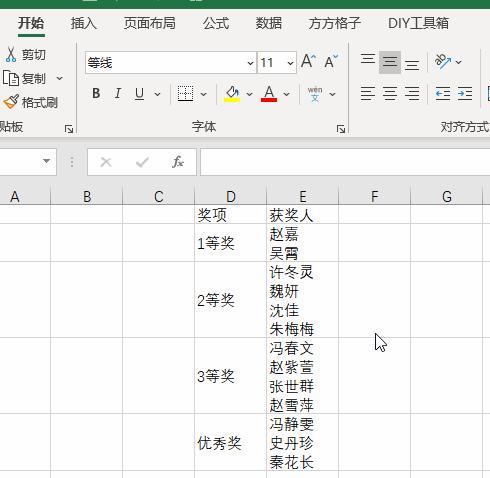Viewport: 490px width, 478px height.
Task: Select the cell starting with 冯静雯
Action: coord(303,442)
